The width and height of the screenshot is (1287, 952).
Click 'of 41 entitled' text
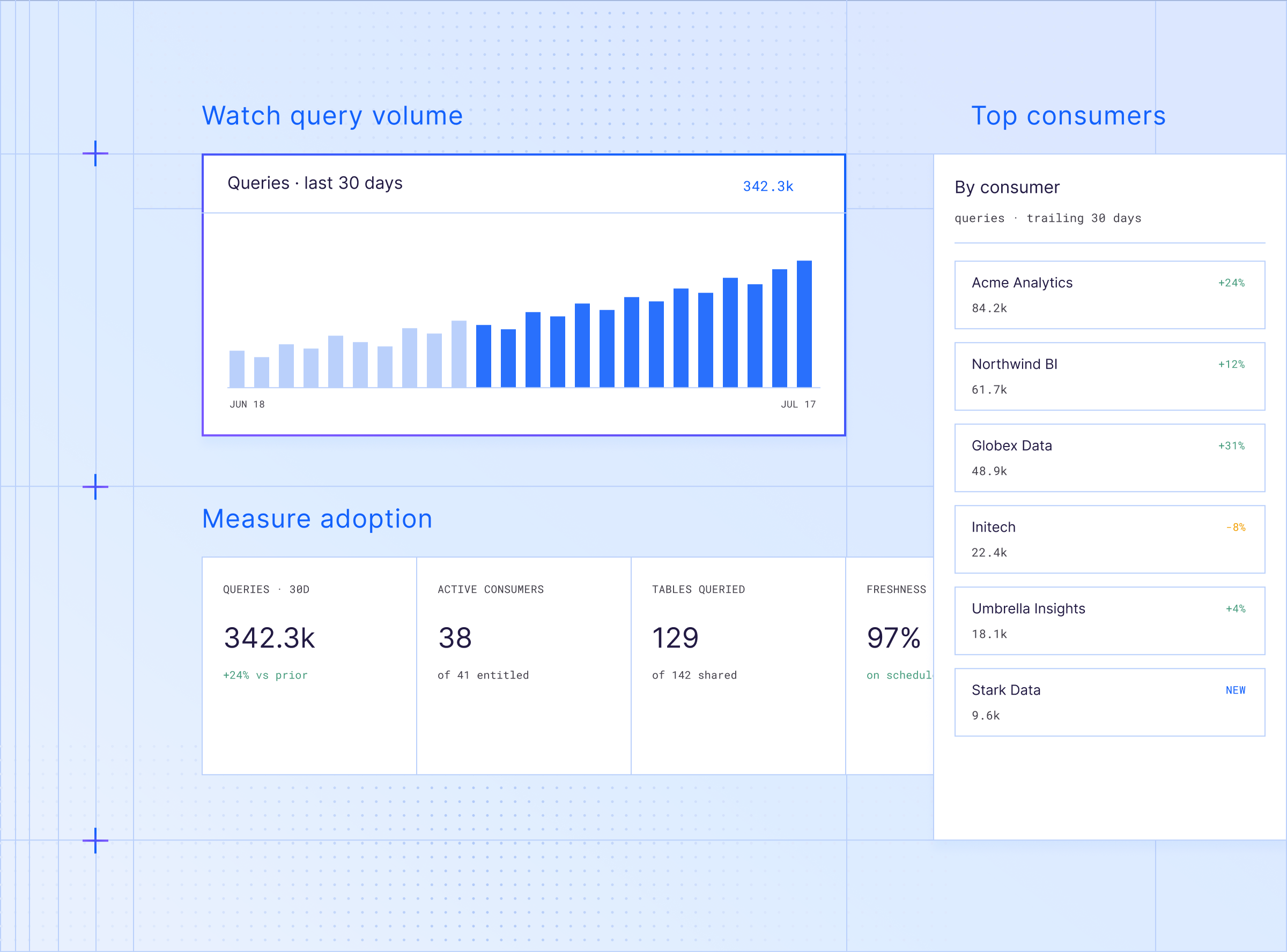pos(483,675)
